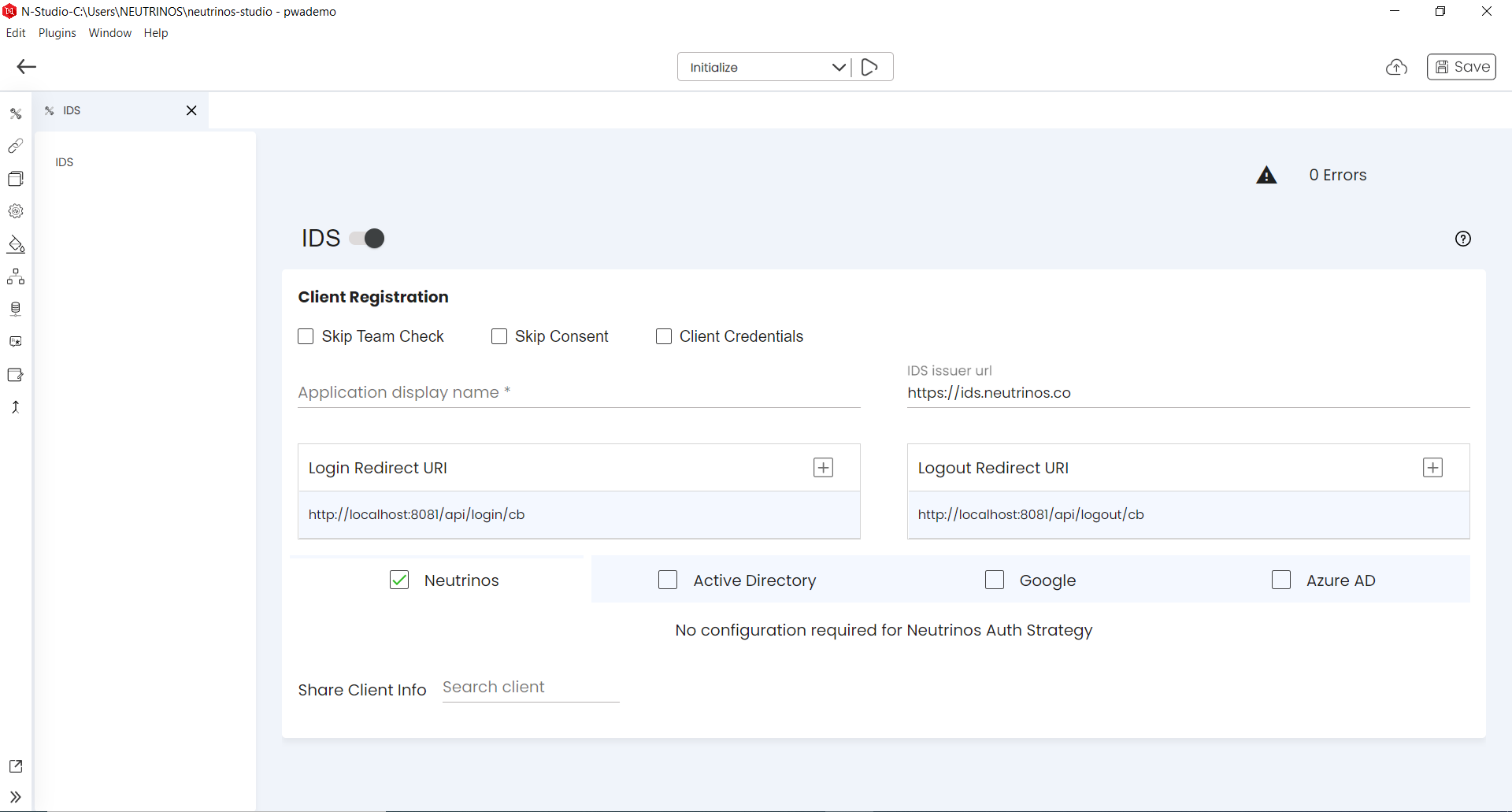
Task: Click the gear settings icon in sidebar
Action: point(16,211)
